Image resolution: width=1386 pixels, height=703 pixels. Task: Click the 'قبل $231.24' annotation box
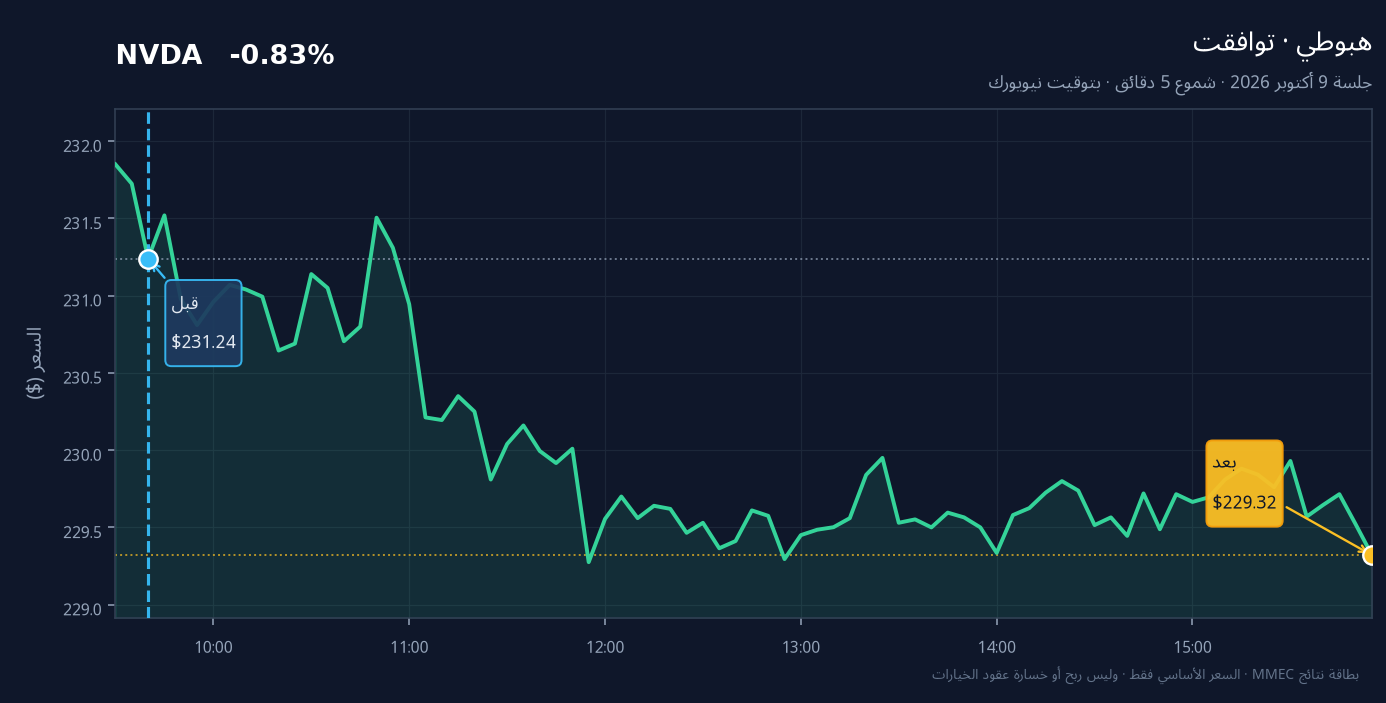coord(203,323)
